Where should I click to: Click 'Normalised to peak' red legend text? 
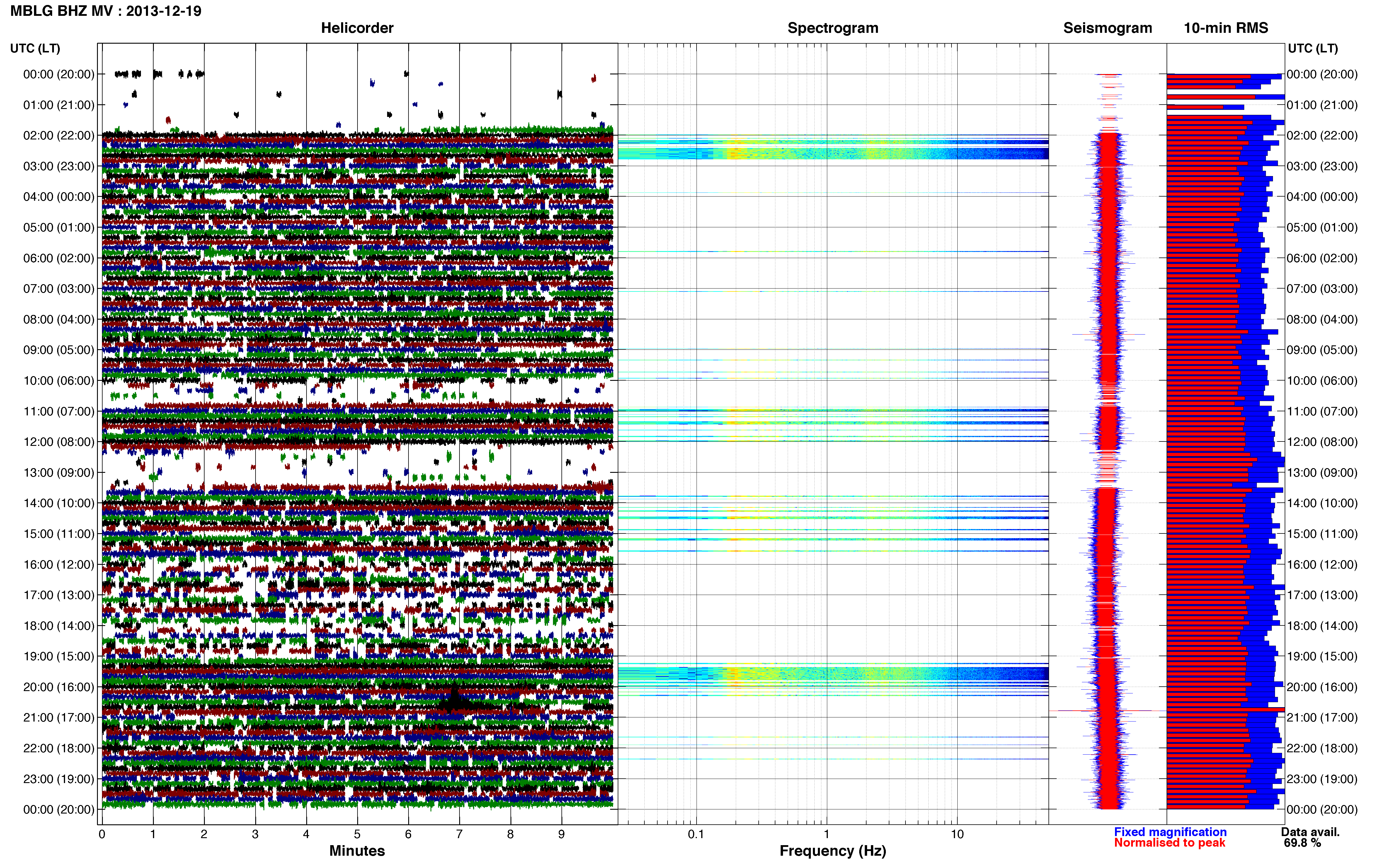[1170, 843]
